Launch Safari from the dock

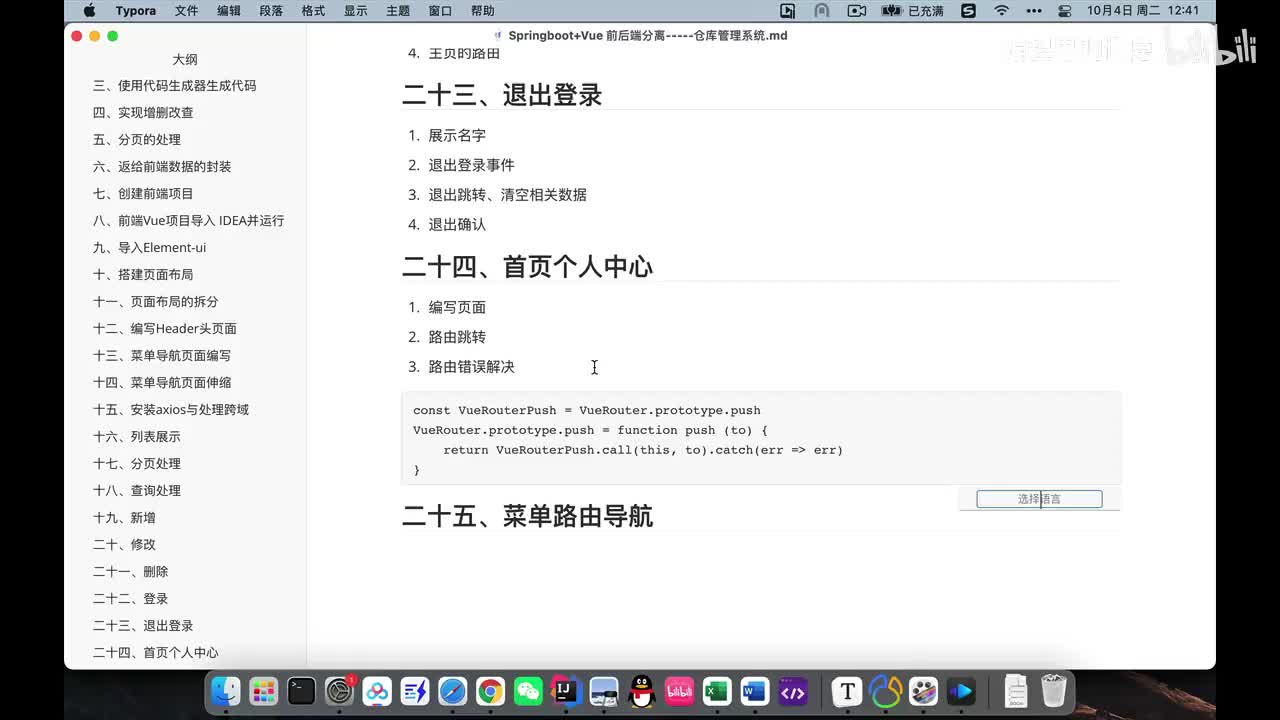coord(452,691)
